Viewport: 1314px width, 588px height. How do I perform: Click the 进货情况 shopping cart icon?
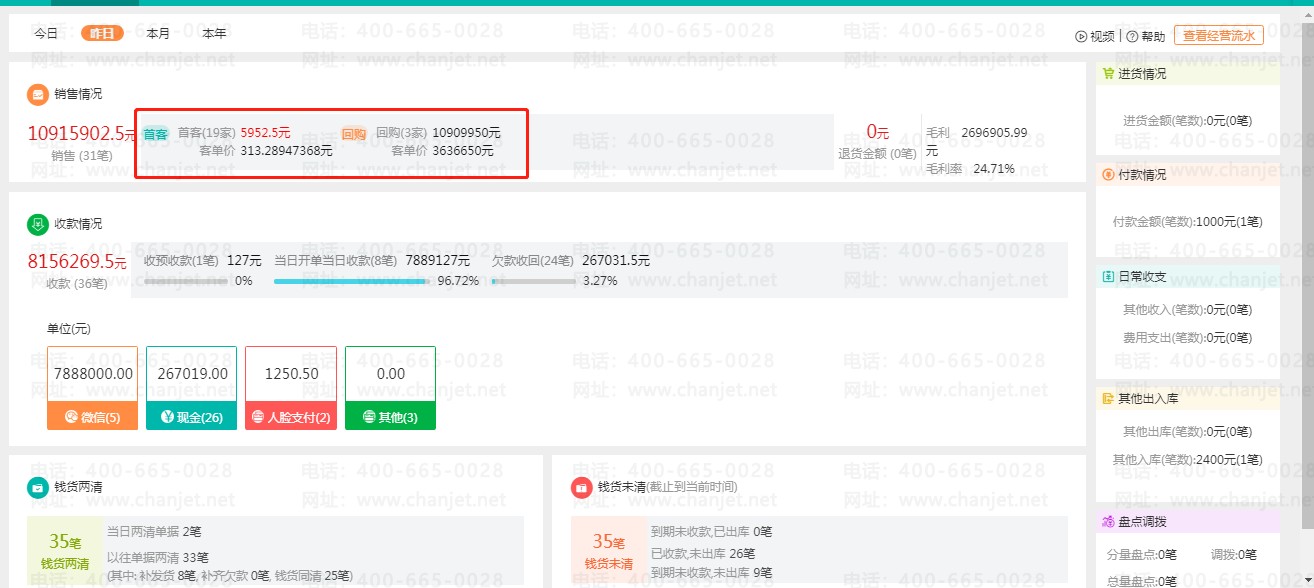coord(1108,74)
